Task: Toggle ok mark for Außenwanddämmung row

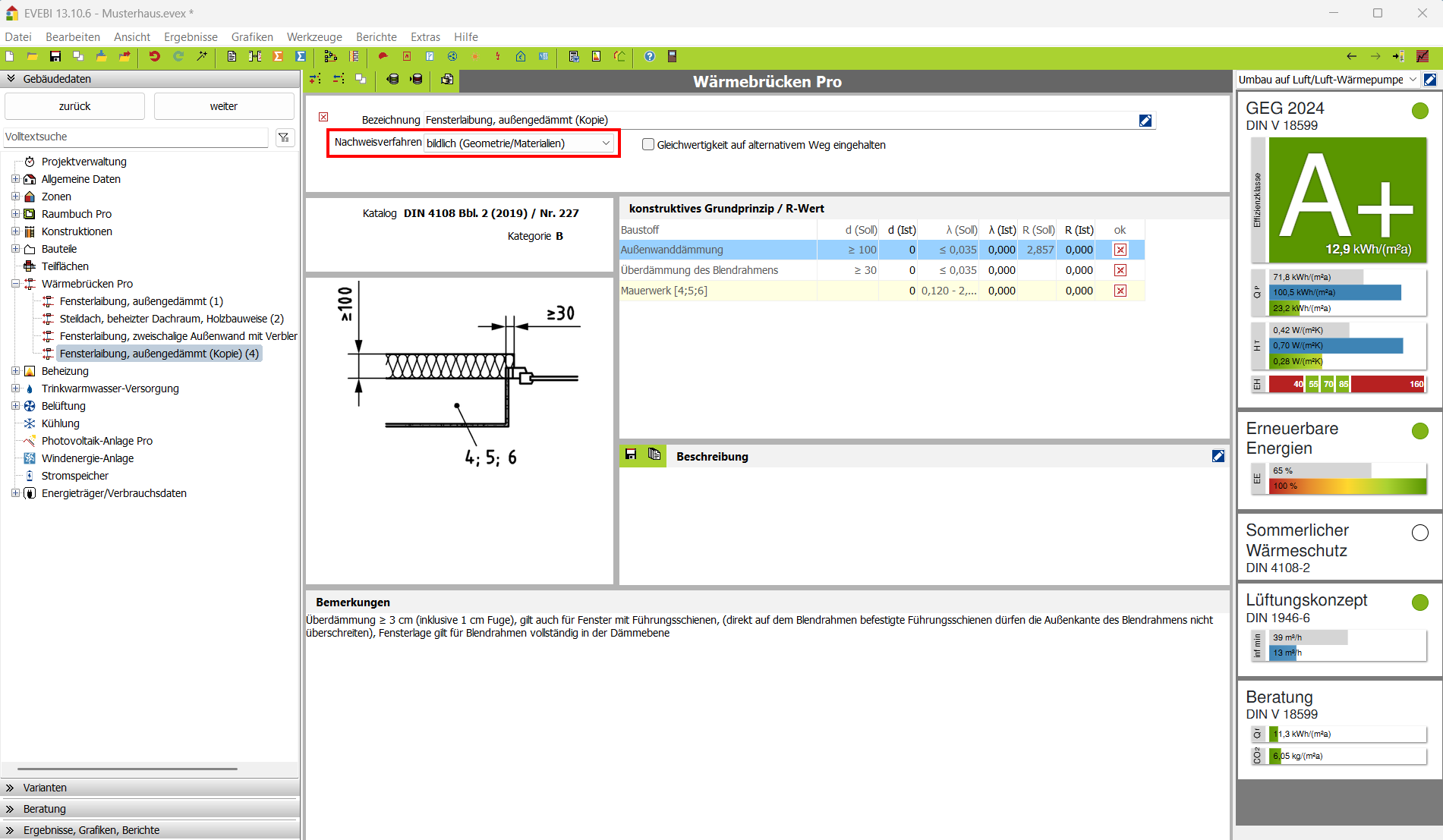Action: click(x=1120, y=250)
